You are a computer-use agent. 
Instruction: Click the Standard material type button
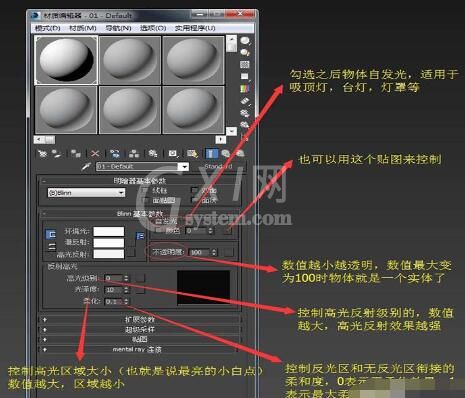[219, 166]
